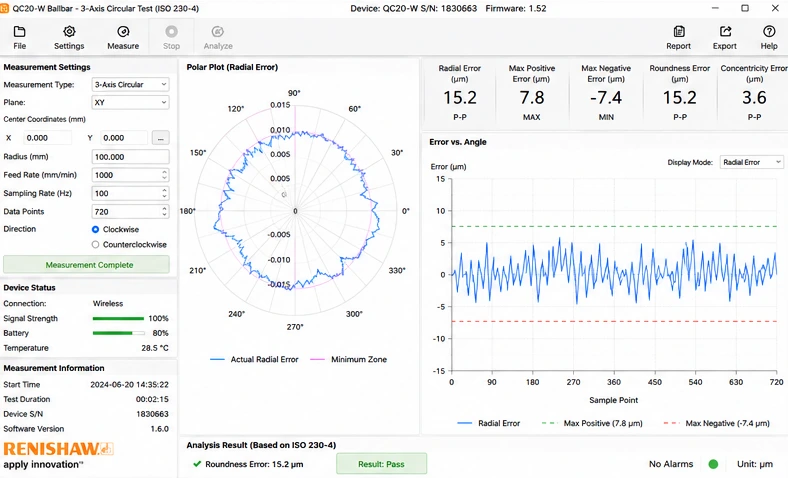Click the Error vs. Angle heading
The height and width of the screenshot is (478, 788).
click(x=458, y=142)
